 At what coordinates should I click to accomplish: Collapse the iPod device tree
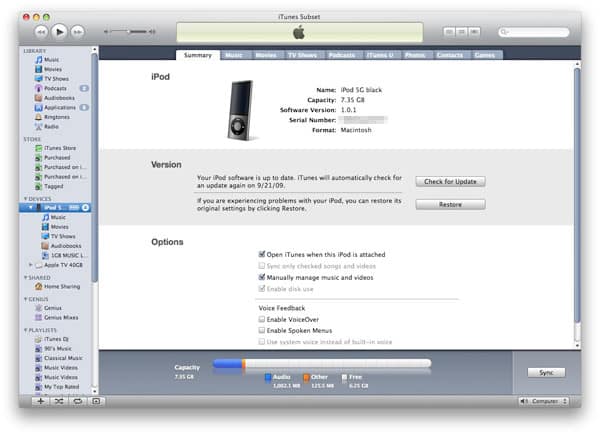31,207
